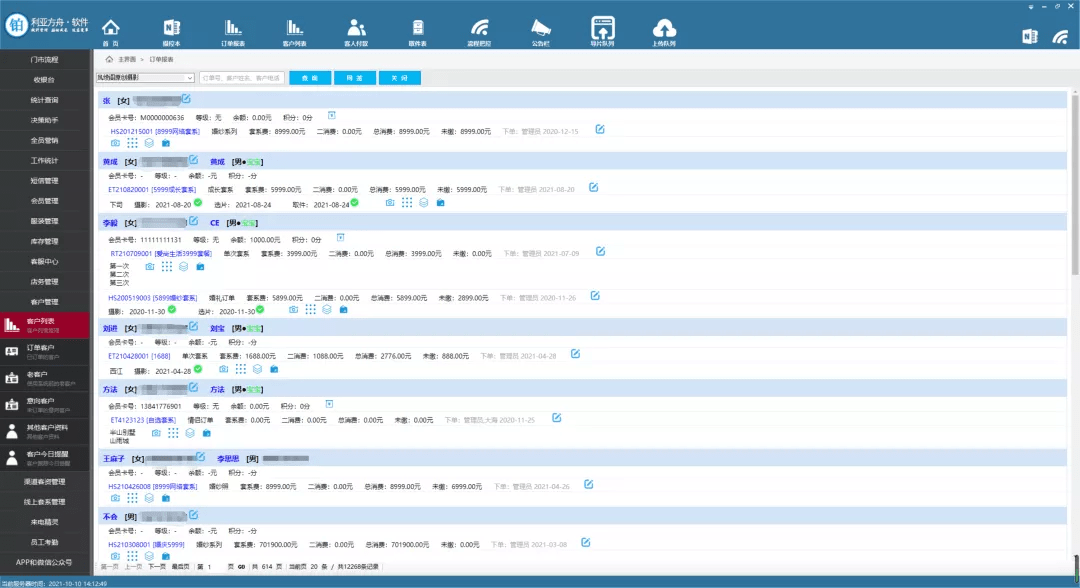Open the 订单报表 chart icon in top toolbar
The image size is (1080, 588).
tap(233, 32)
